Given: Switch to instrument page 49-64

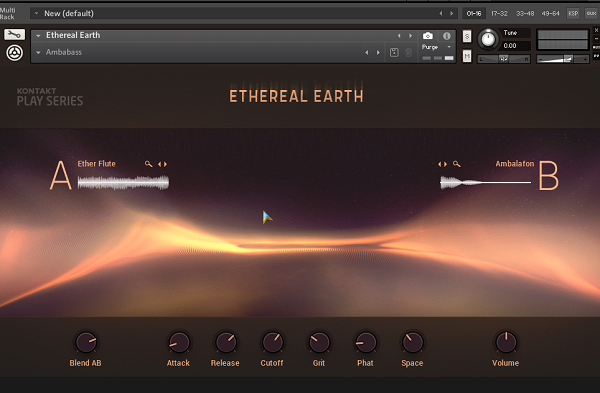Looking at the screenshot, I should point(550,13).
